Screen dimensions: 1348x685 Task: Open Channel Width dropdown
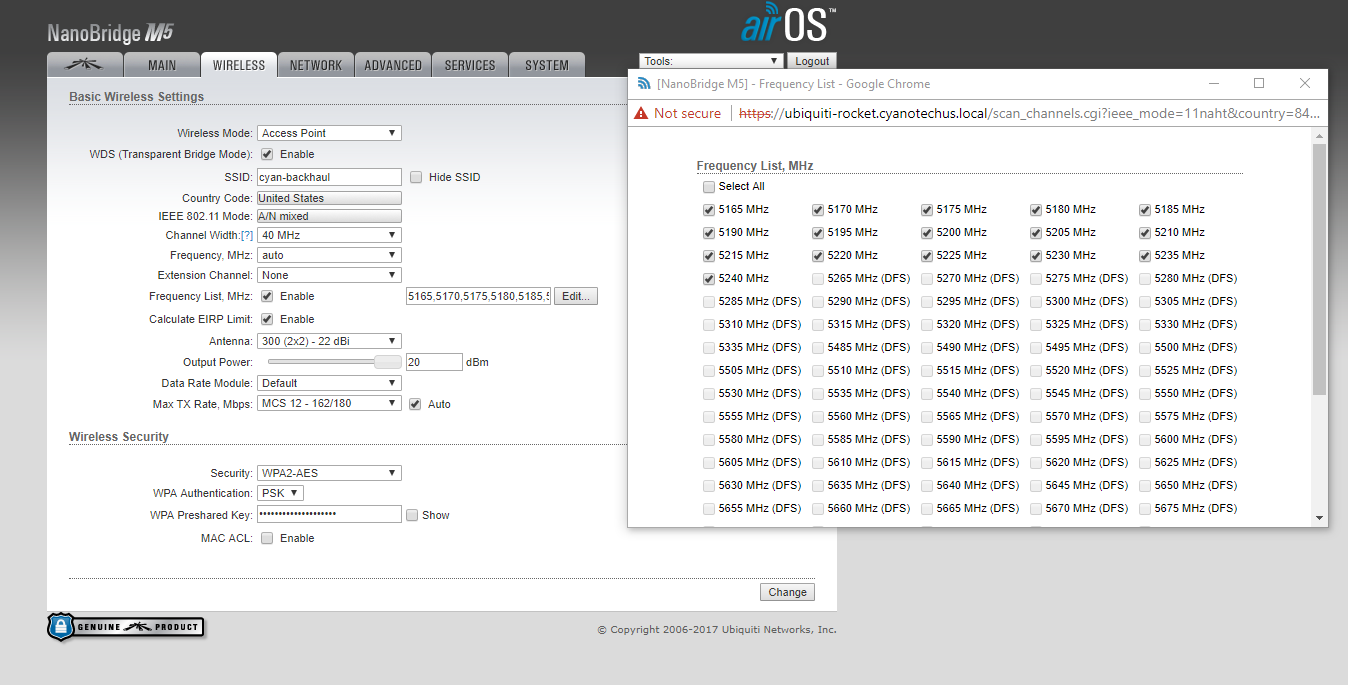coord(329,235)
